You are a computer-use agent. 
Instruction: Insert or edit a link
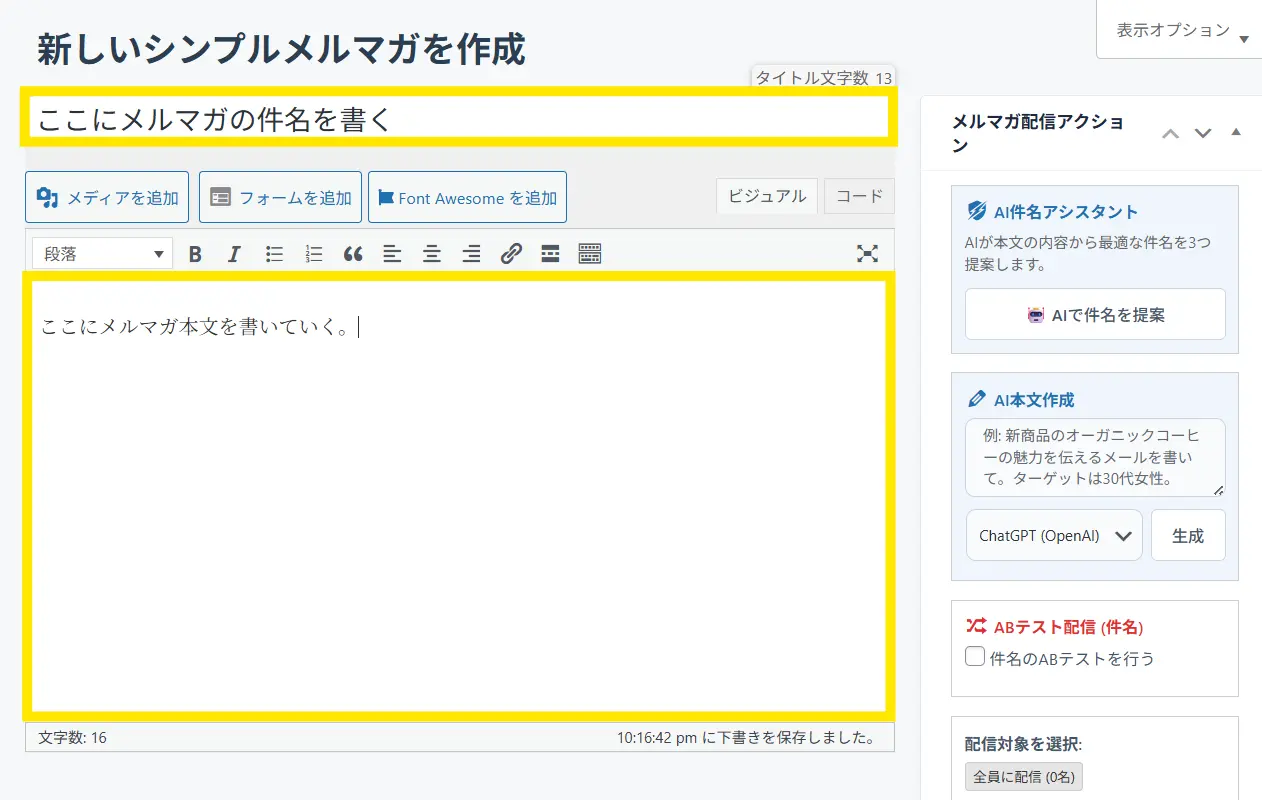tap(511, 254)
